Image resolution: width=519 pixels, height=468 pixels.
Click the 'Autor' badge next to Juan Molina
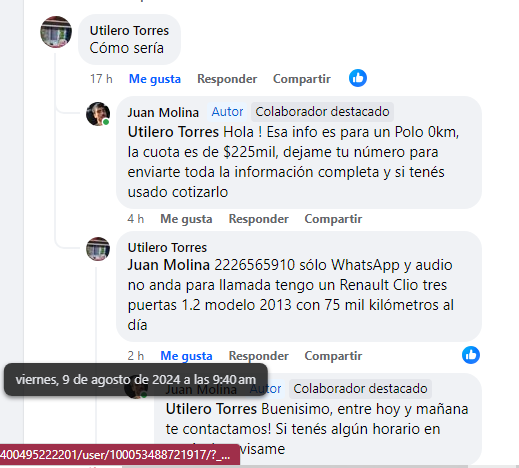click(x=227, y=112)
